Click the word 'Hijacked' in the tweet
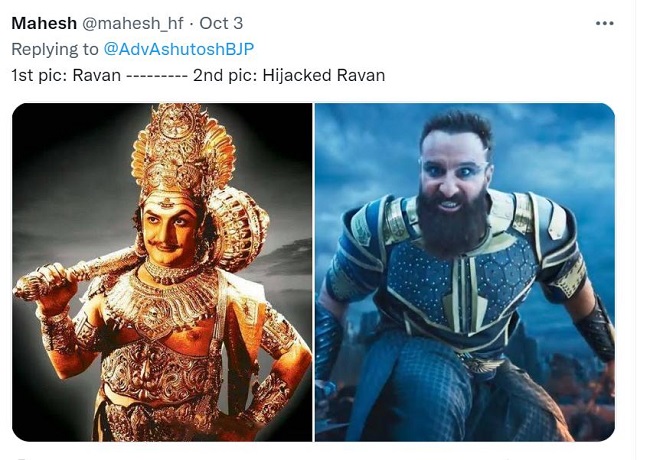Viewport: 650px width, 460px height. pos(297,75)
